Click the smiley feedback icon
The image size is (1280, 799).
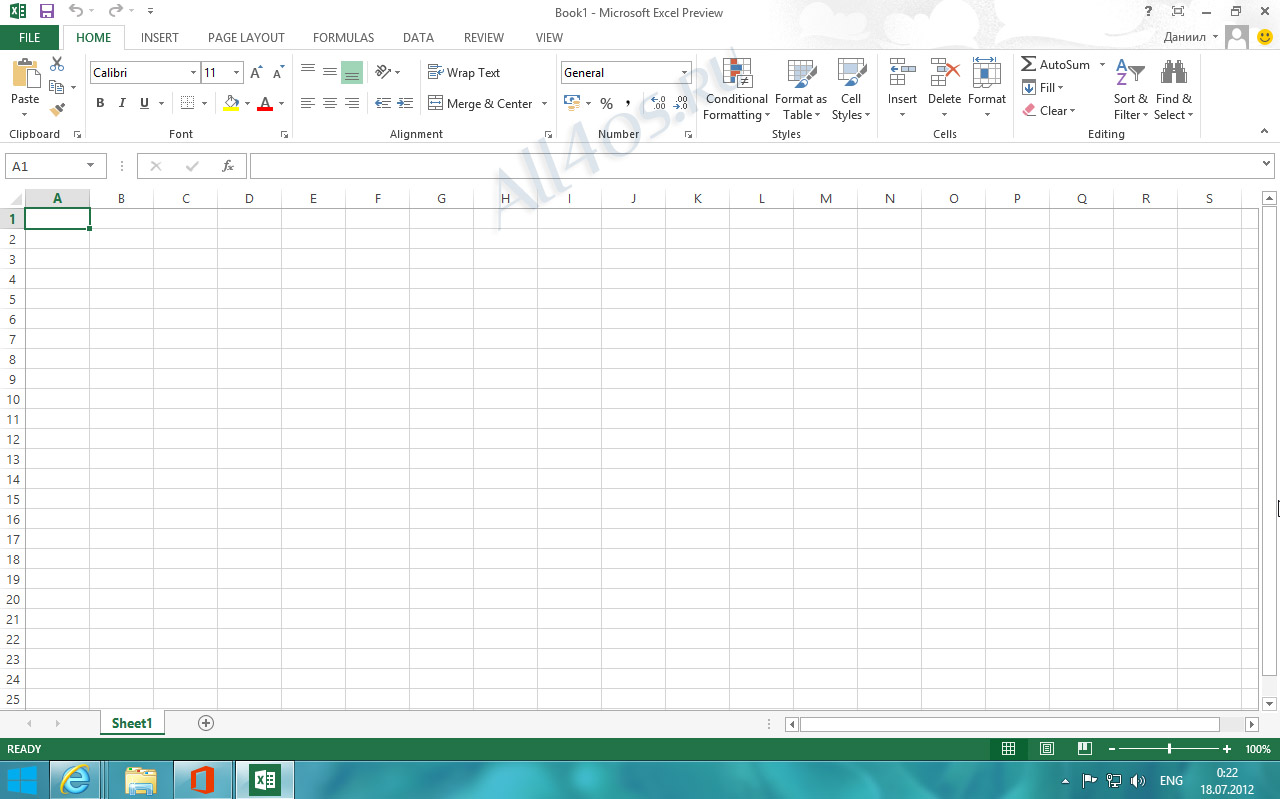[x=1265, y=37]
